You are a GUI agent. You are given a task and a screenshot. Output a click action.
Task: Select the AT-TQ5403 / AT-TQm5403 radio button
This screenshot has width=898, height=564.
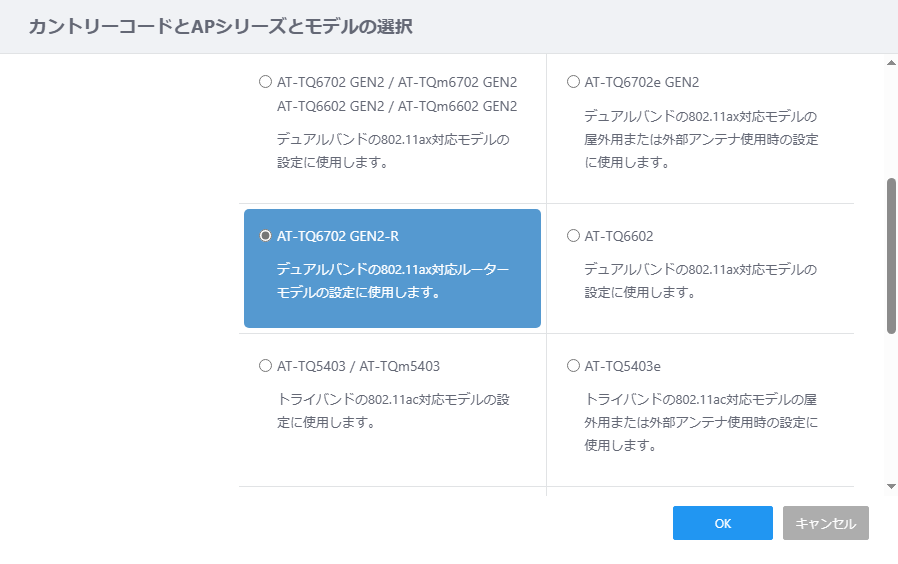coord(265,365)
